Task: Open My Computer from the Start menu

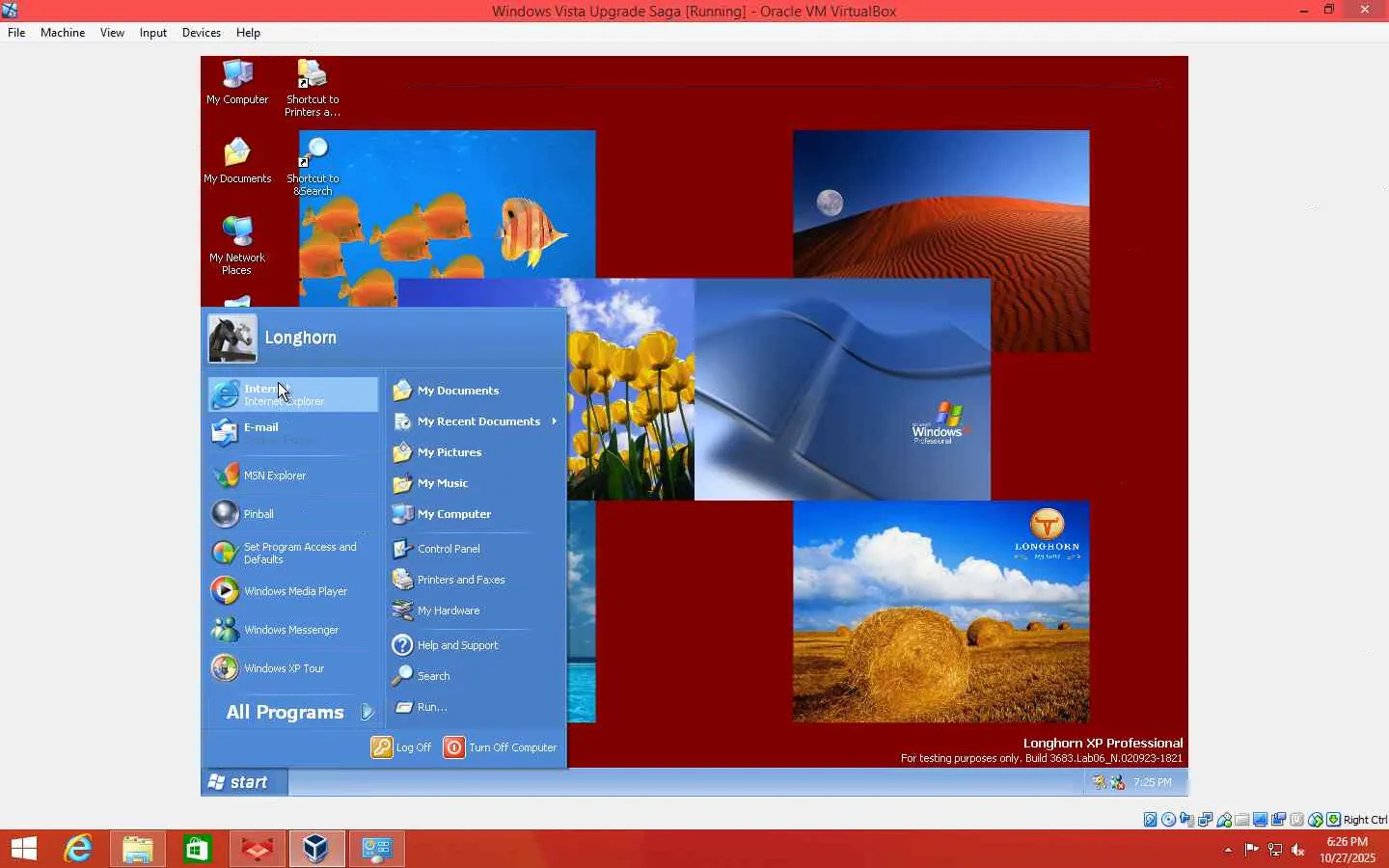Action: (x=476, y=514)
